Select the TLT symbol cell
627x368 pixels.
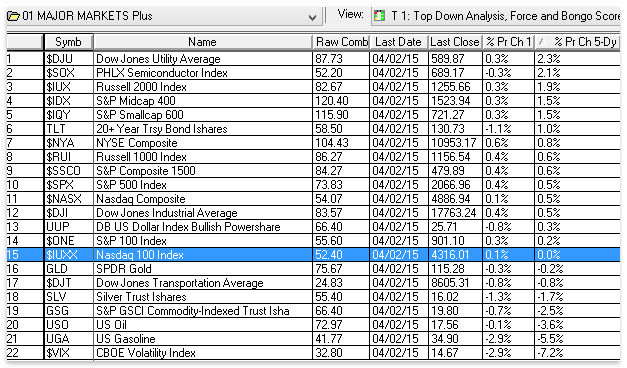coord(68,129)
